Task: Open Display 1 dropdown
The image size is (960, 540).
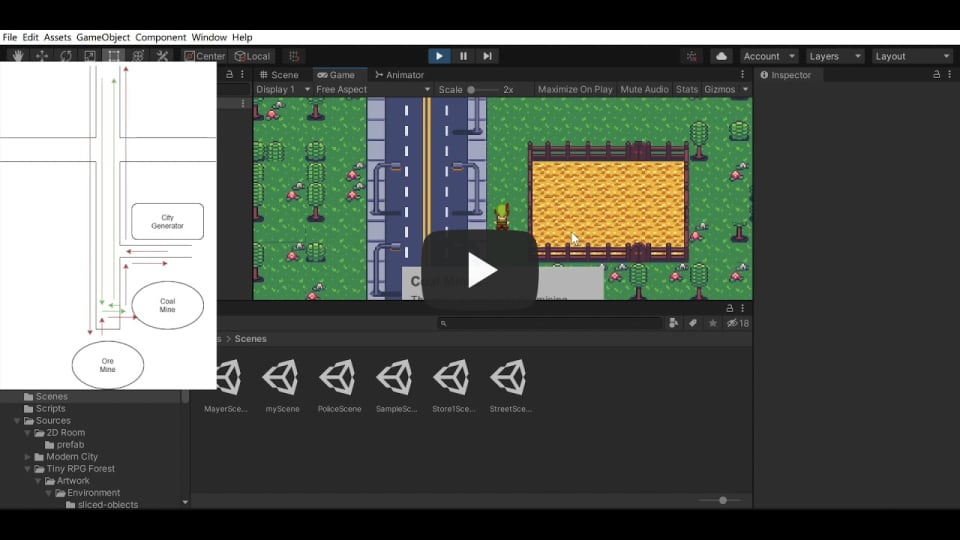Action: click(x=282, y=89)
